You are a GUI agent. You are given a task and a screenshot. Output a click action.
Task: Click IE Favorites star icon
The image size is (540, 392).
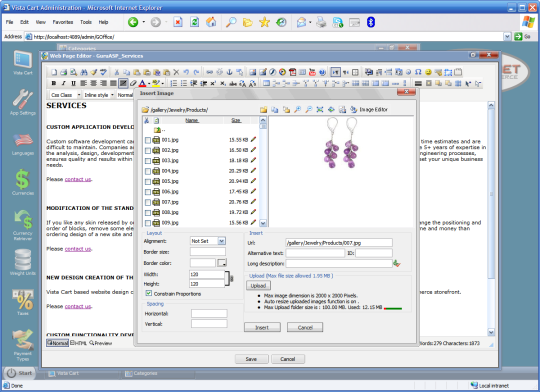264,22
